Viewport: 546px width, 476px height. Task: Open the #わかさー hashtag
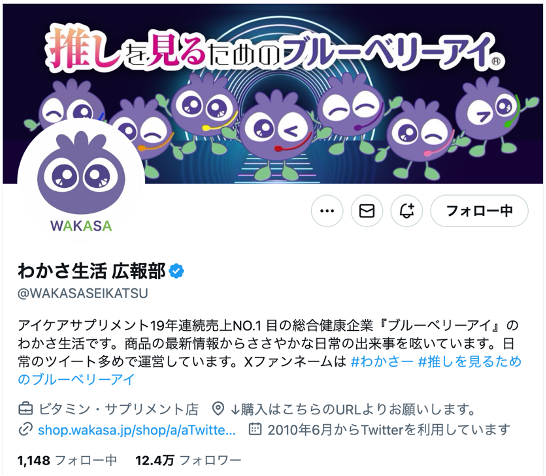point(382,362)
